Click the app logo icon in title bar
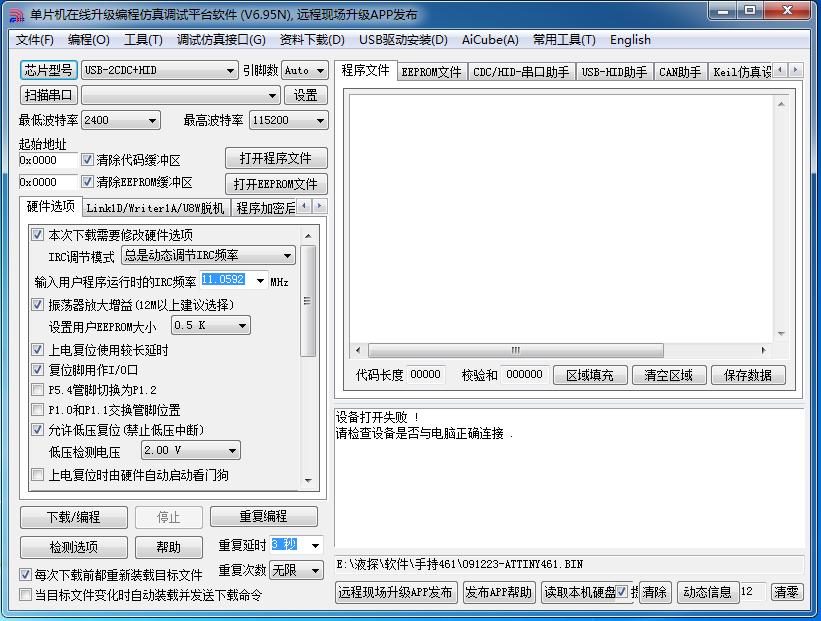The width and height of the screenshot is (821, 621). pyautogui.click(x=16, y=14)
